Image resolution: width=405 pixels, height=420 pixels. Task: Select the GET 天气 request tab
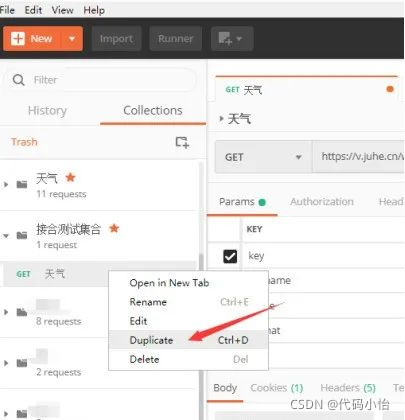pos(306,89)
